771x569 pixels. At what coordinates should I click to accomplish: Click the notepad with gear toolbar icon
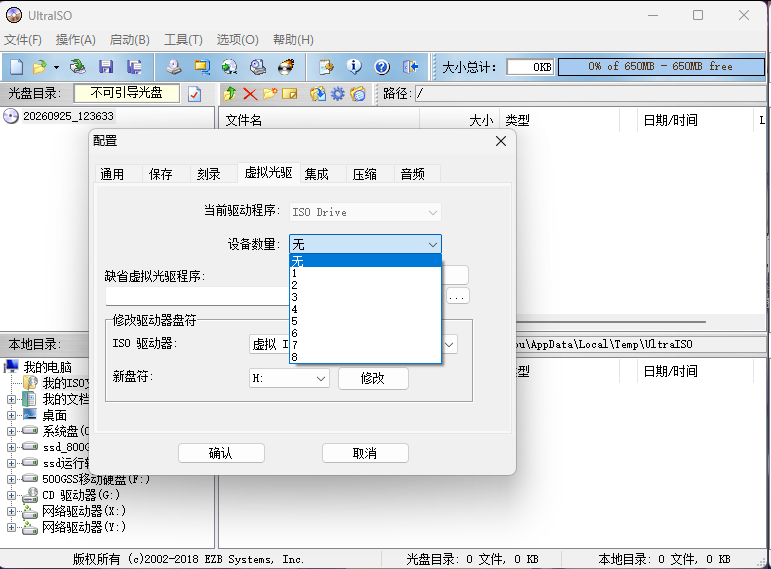pyautogui.click(x=326, y=66)
